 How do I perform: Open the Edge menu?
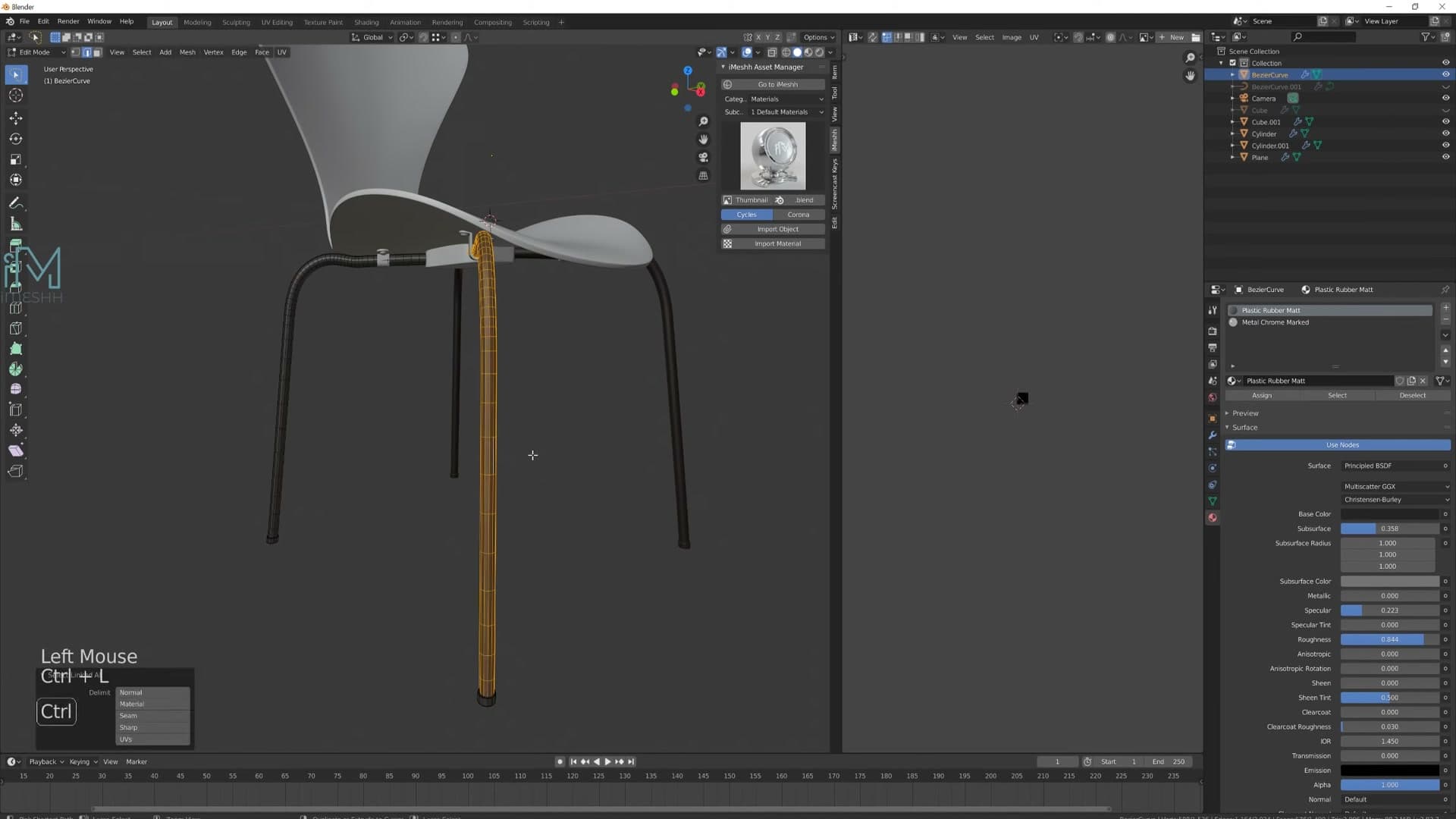click(x=239, y=52)
